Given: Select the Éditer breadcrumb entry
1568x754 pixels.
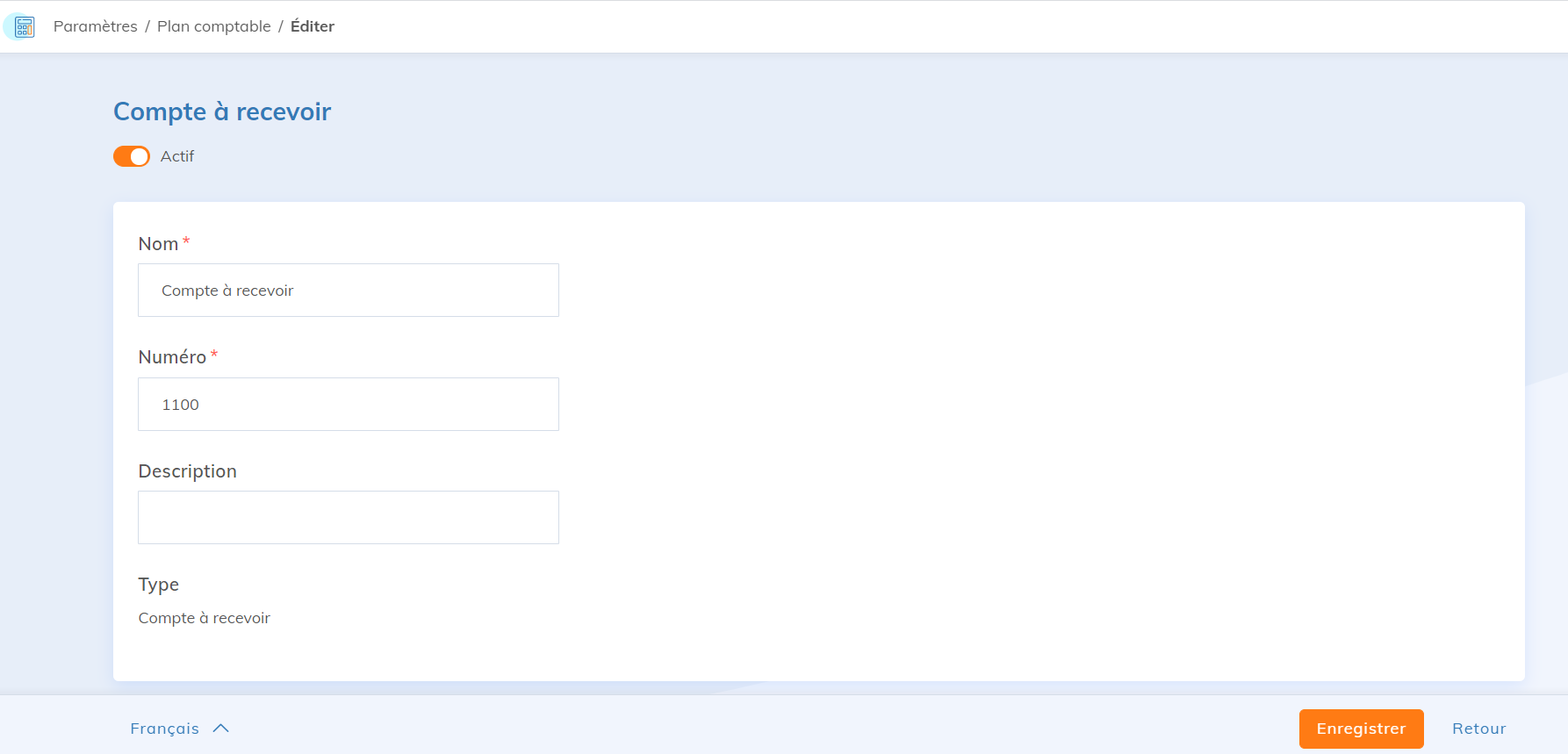Looking at the screenshot, I should [312, 26].
